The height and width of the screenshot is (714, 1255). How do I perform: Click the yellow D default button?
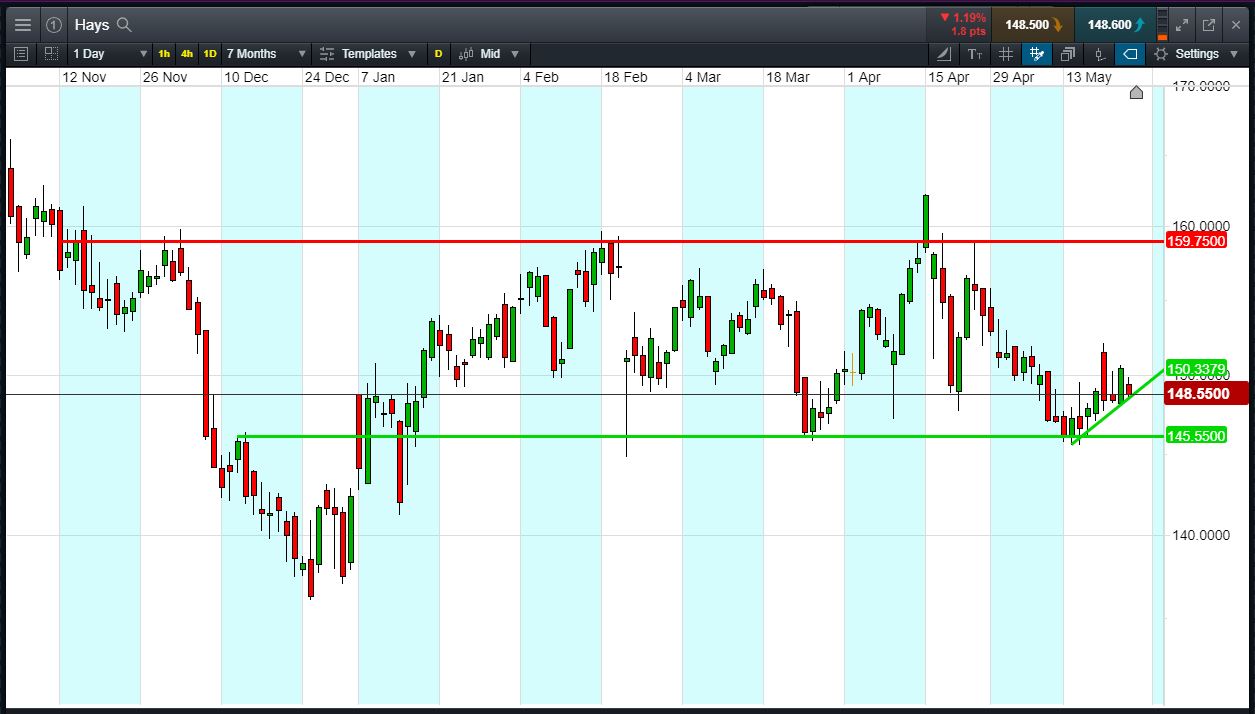tap(438, 54)
